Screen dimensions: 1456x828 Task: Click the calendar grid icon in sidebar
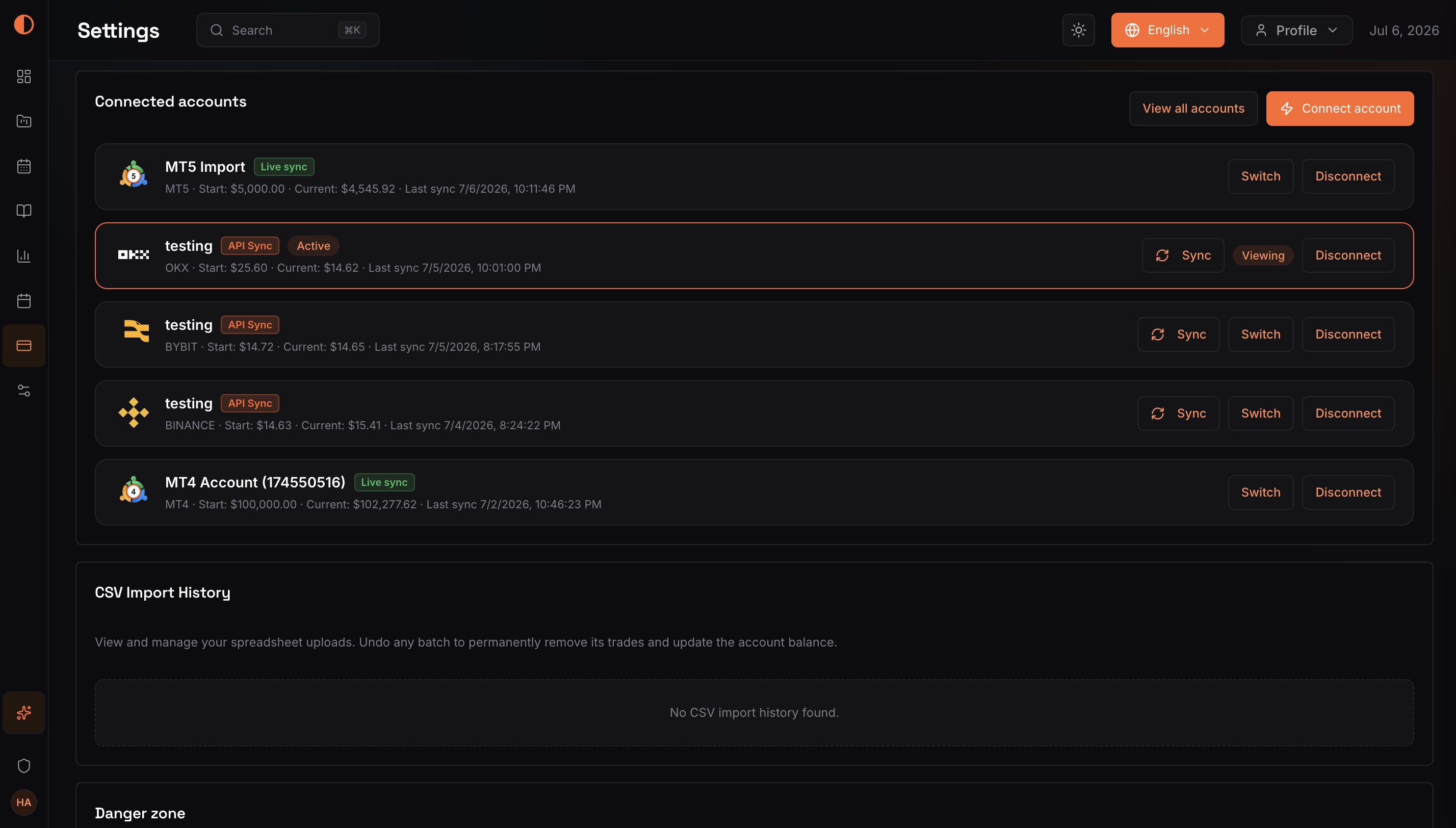24,166
